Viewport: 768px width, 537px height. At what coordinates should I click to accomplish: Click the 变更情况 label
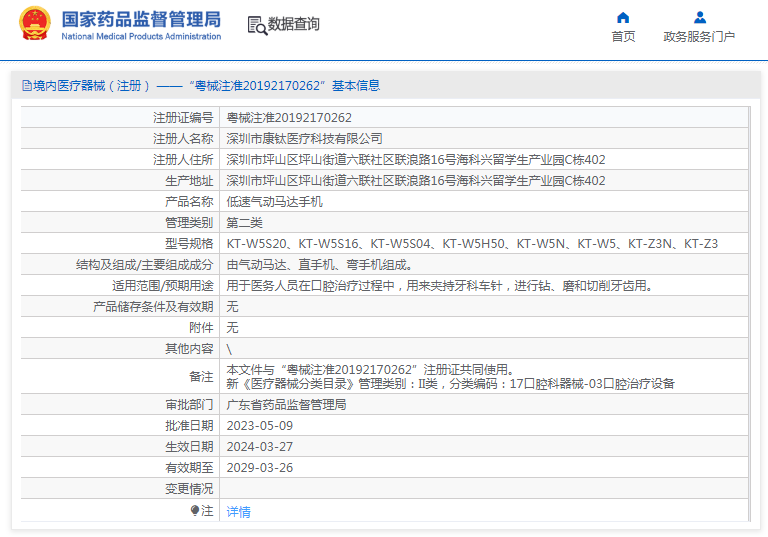[189, 489]
